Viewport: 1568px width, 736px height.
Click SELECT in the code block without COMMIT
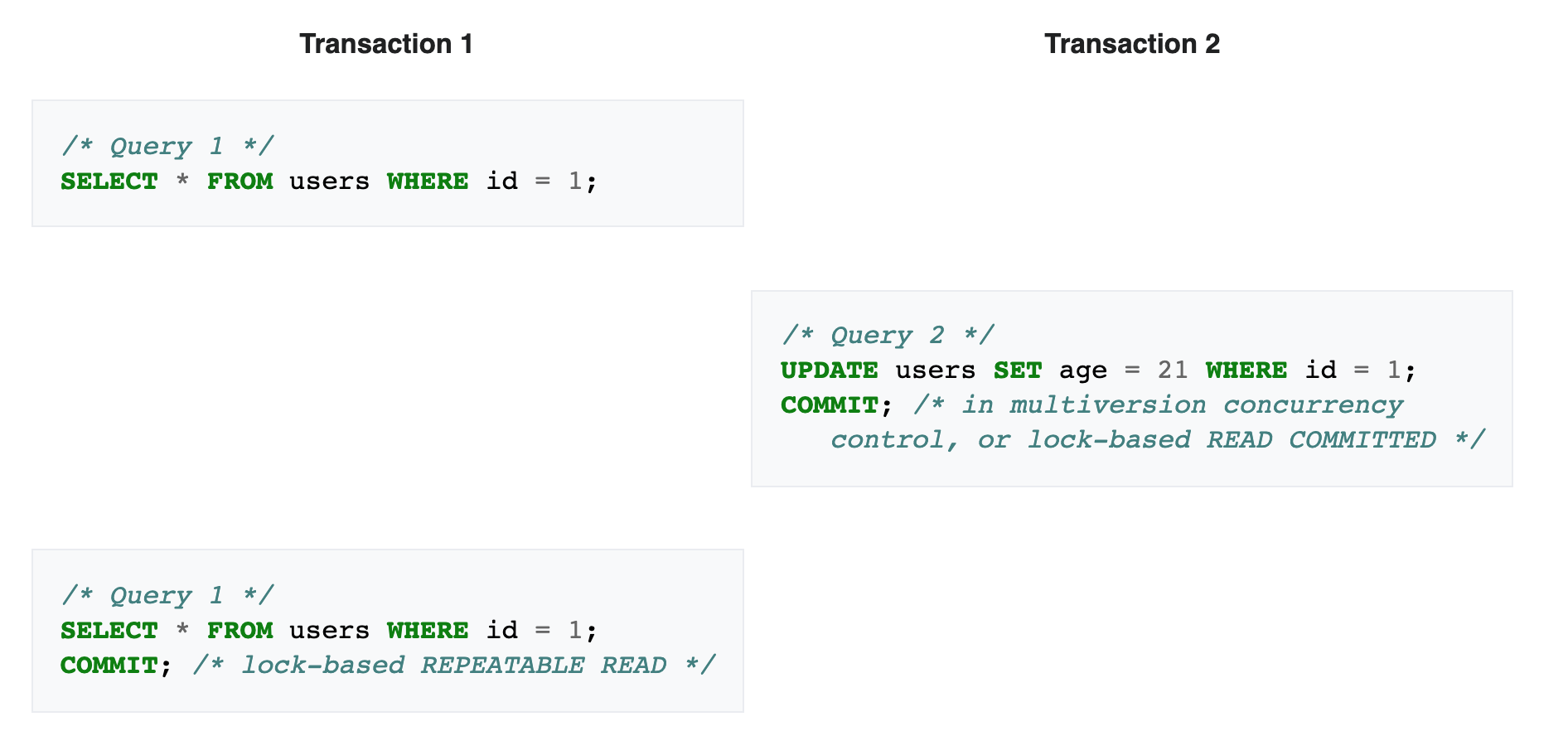tap(109, 181)
